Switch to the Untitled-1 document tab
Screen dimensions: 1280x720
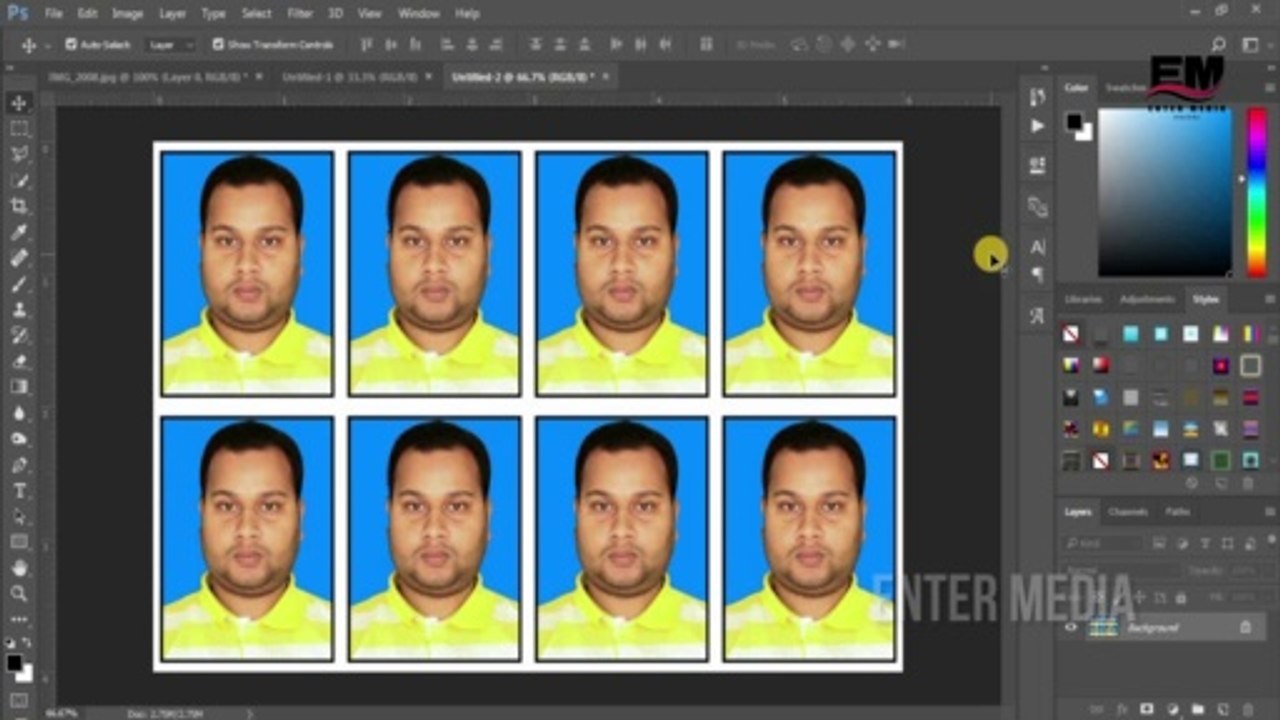[349, 76]
